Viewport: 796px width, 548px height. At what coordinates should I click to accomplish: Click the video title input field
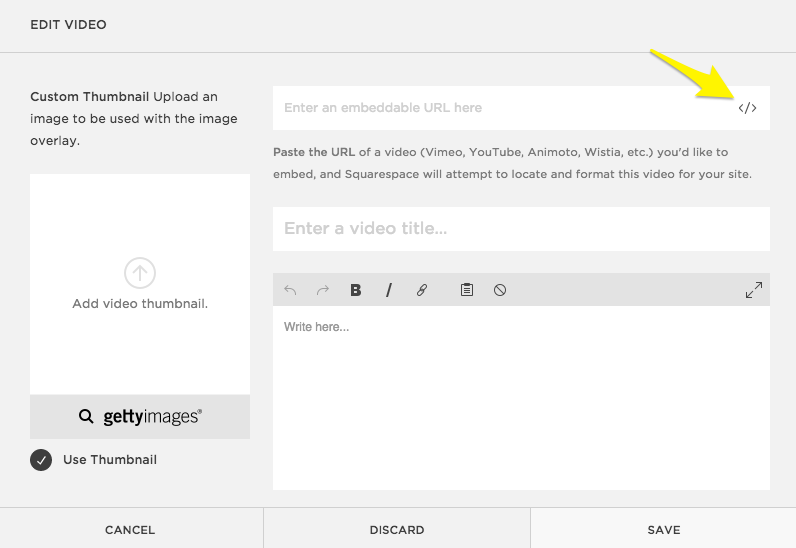(520, 229)
